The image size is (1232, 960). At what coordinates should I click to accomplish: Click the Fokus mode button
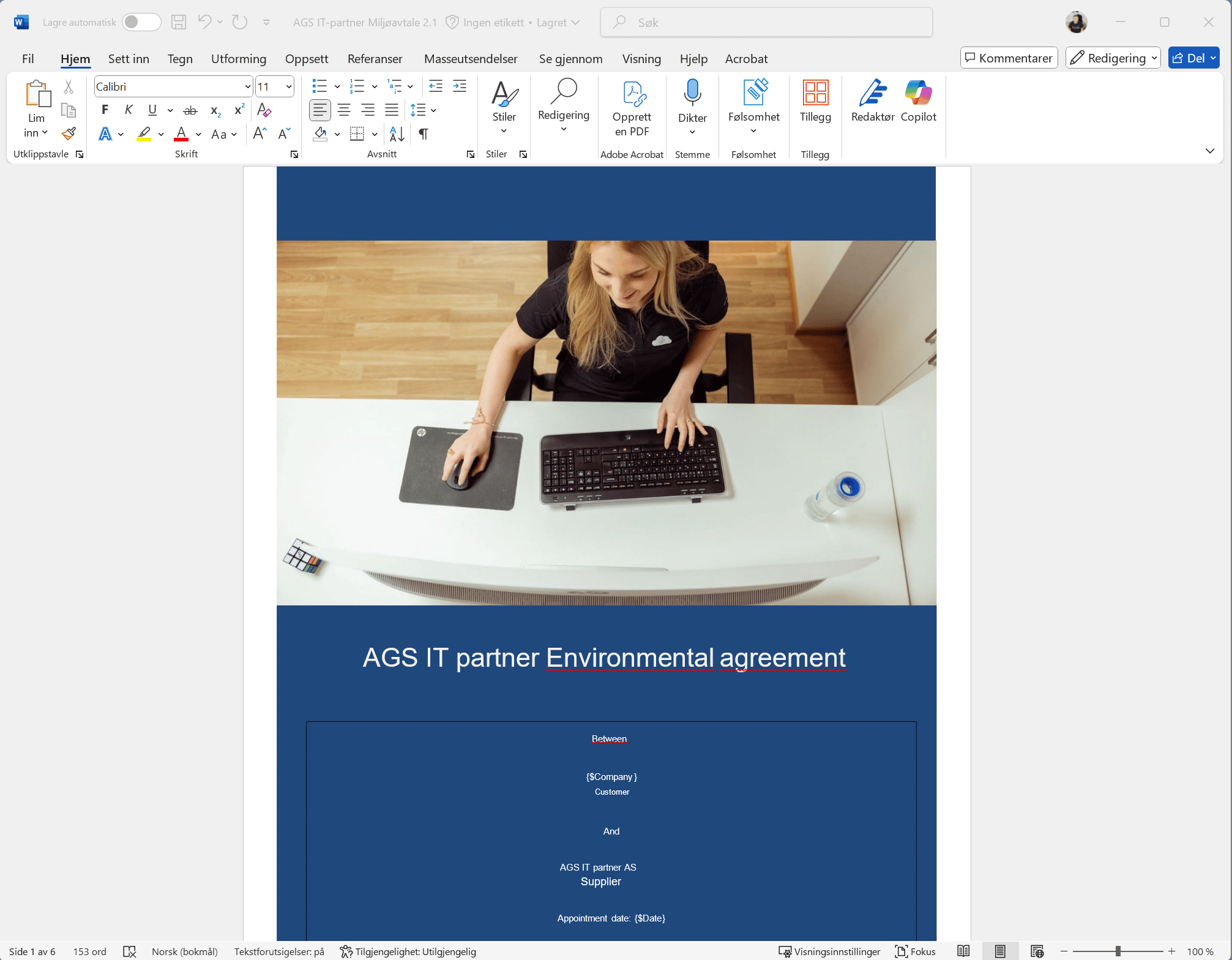916,951
